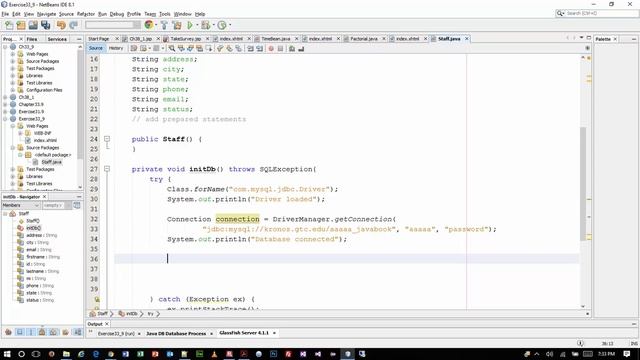Click the Build Project hammer icon
Screen dimensions: 640x360
point(164,25)
